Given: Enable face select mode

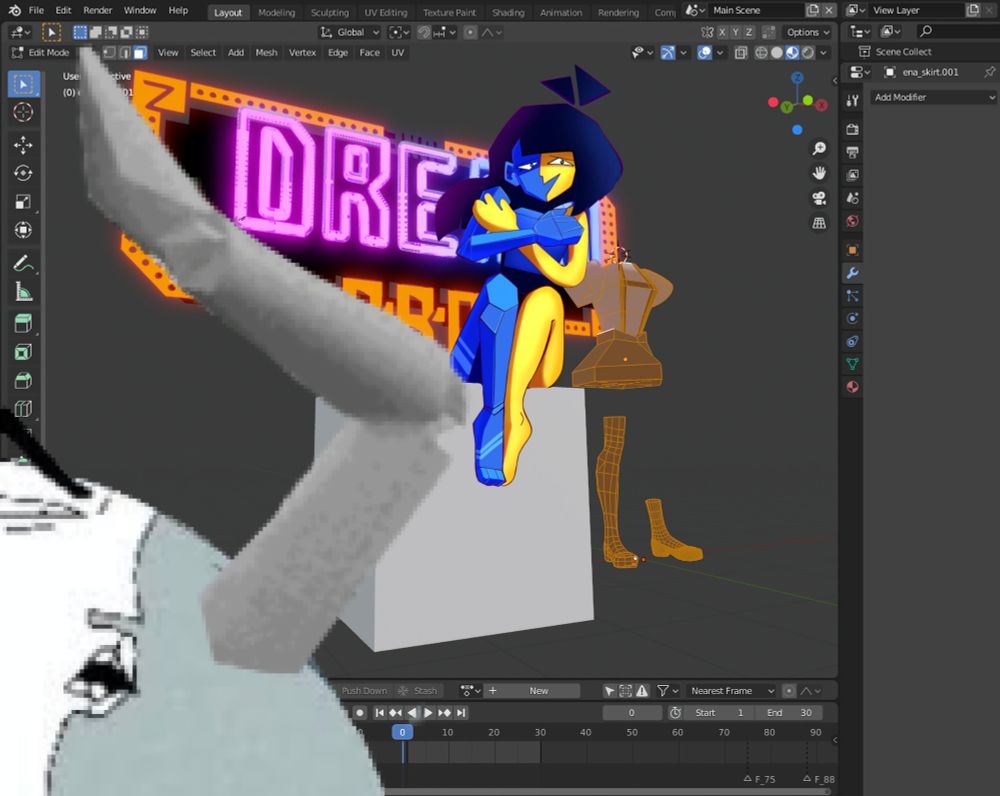Looking at the screenshot, I should [x=140, y=52].
